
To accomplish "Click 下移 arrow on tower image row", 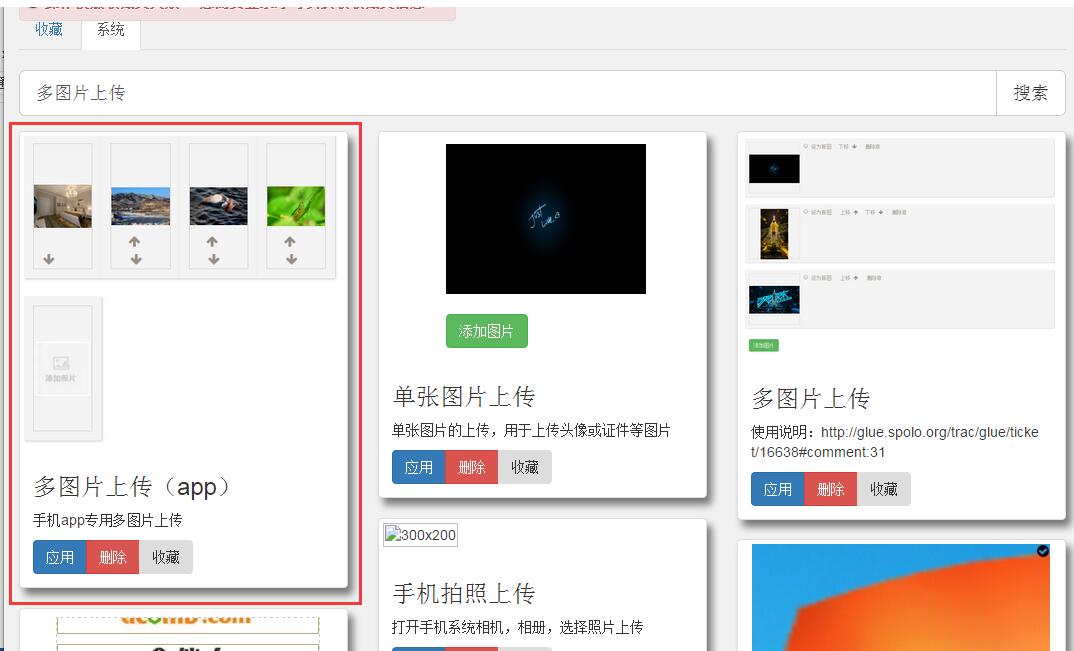I will [881, 212].
